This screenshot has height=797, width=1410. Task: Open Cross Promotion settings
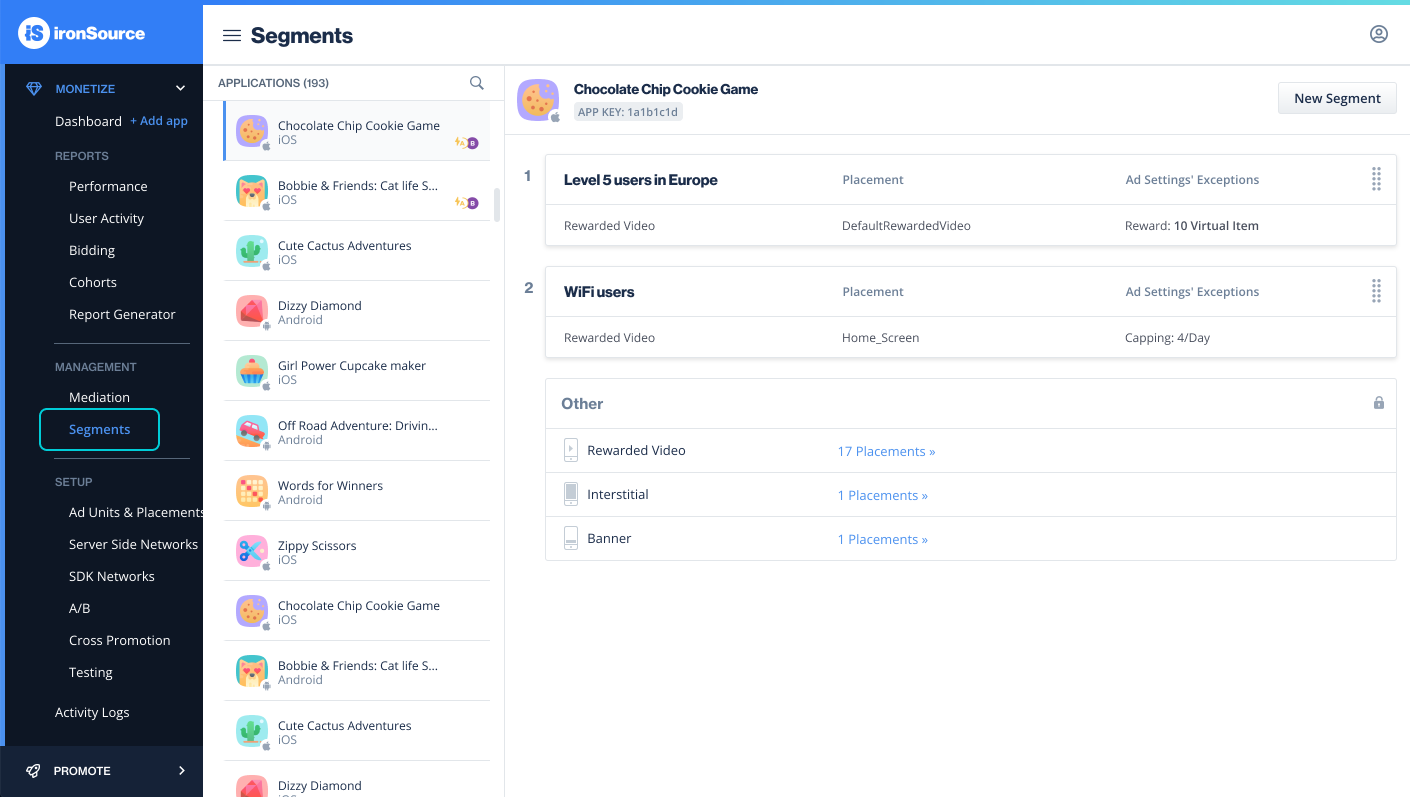[119, 640]
